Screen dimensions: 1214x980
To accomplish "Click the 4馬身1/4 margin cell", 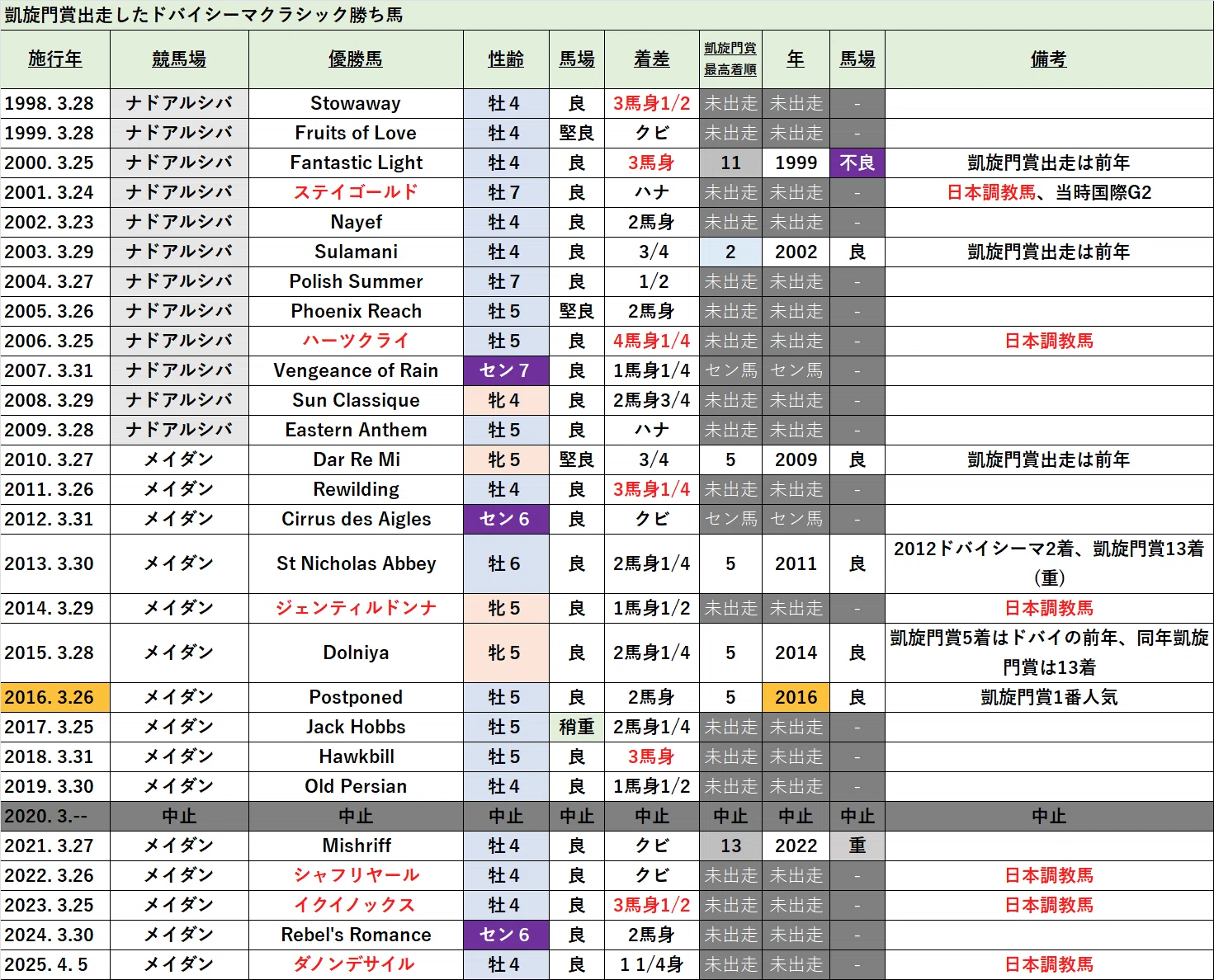I will (x=652, y=341).
